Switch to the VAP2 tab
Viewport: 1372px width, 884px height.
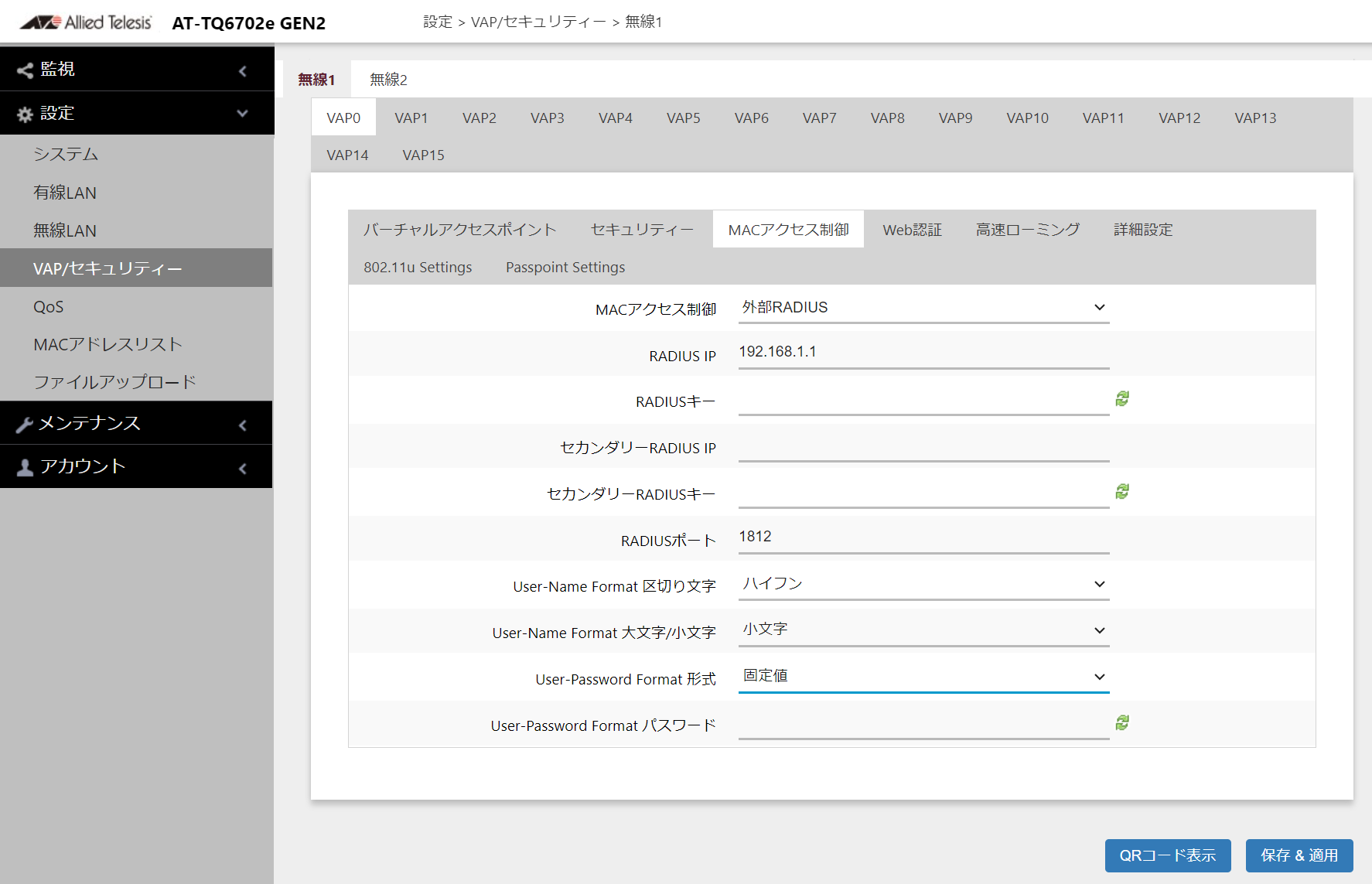coord(480,118)
